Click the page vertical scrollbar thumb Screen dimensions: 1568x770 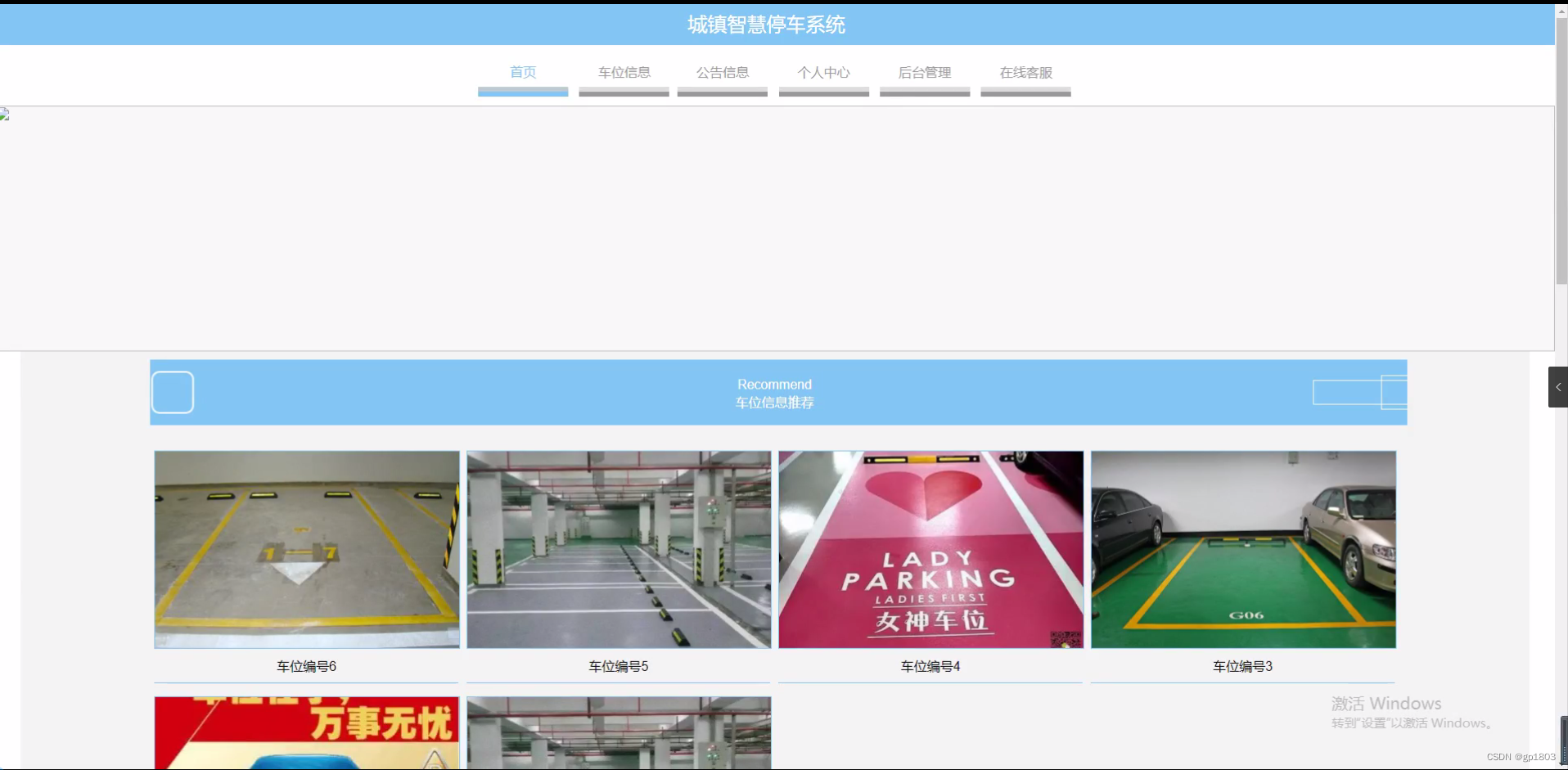tap(1561, 151)
